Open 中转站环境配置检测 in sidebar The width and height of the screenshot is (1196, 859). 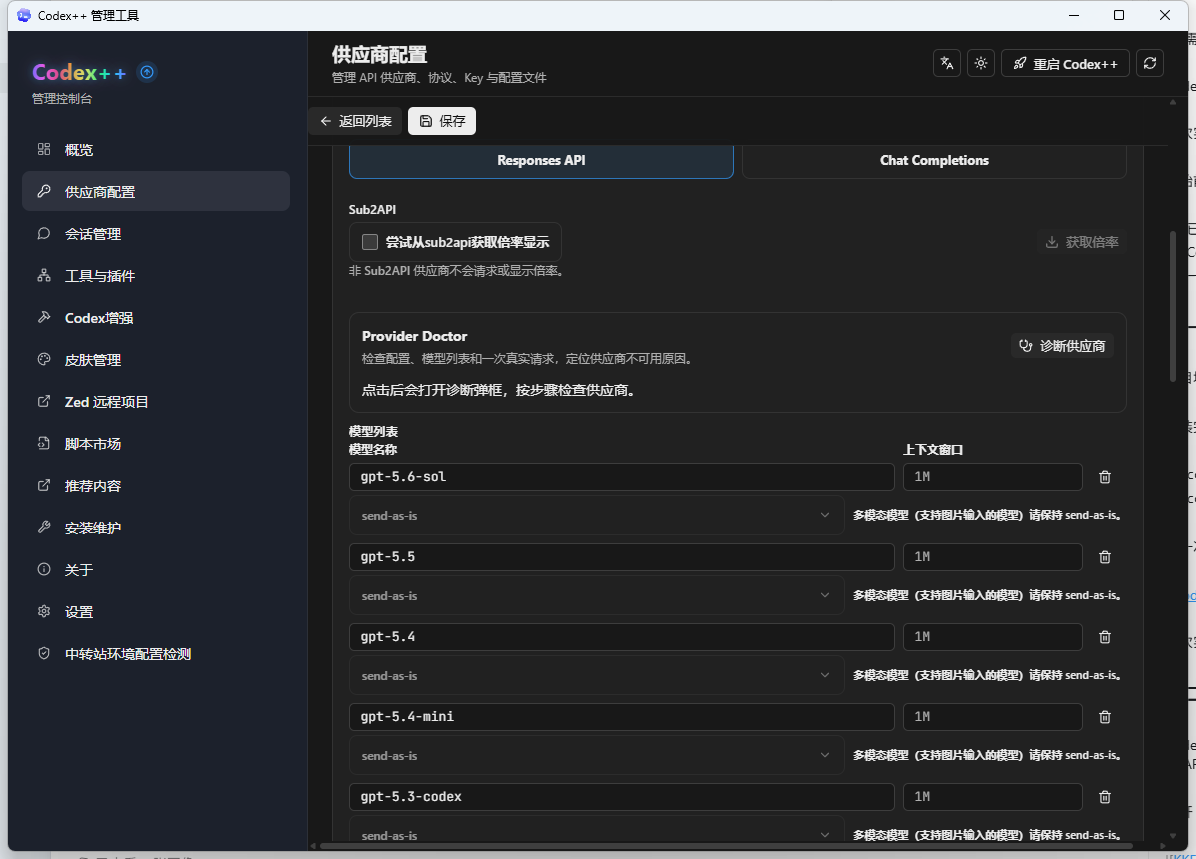coord(156,653)
